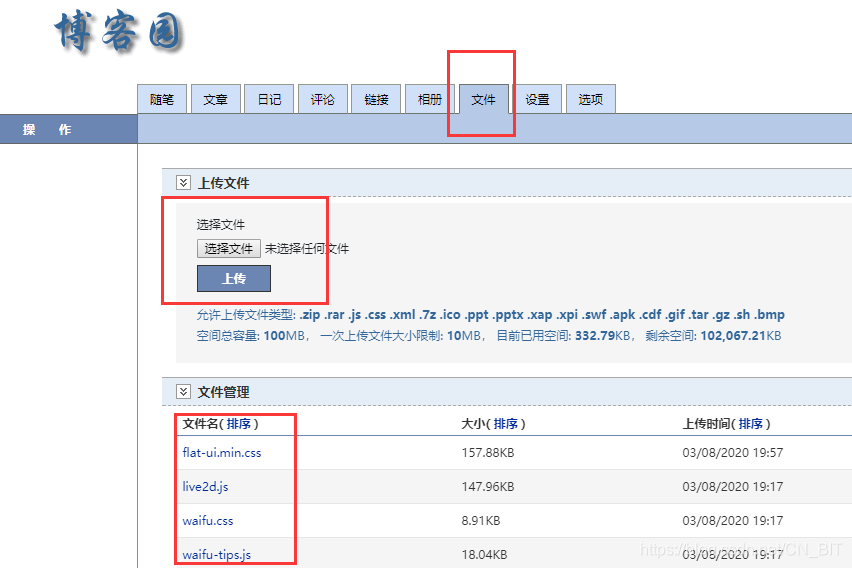
Task: Switch to the 相册 tab
Action: pyautogui.click(x=430, y=99)
